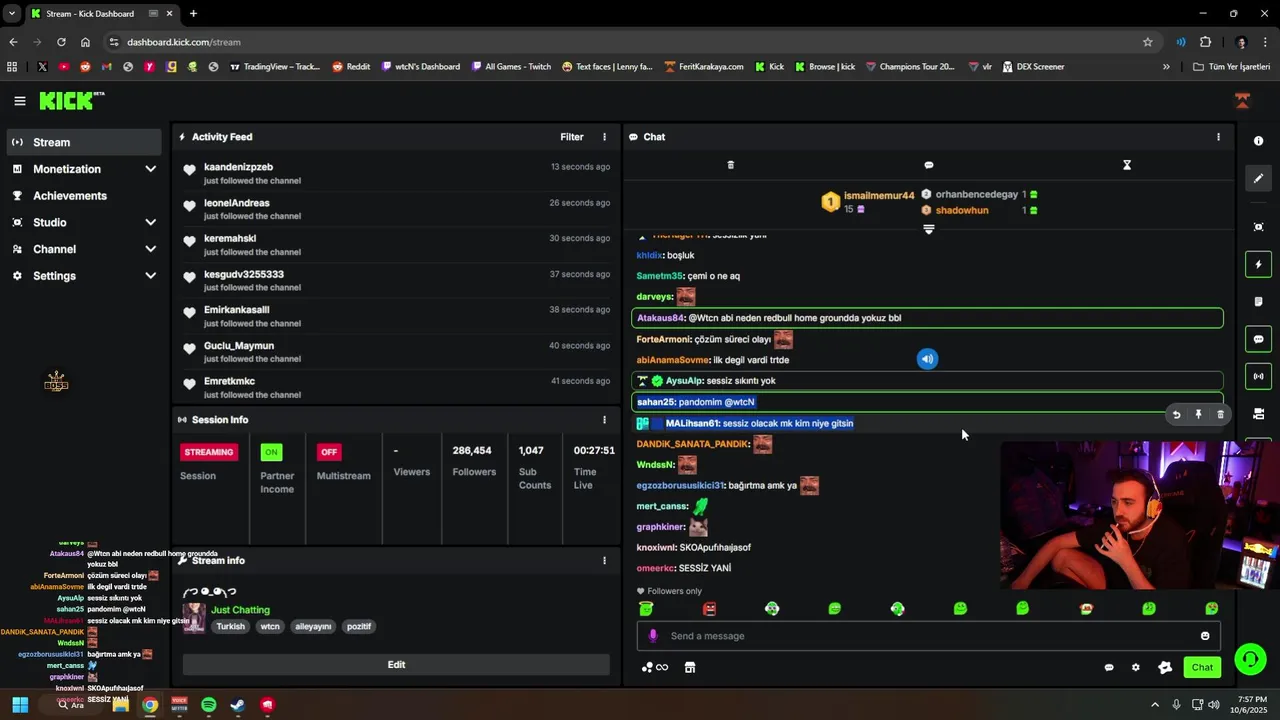Viewport: 1280px width, 720px height.
Task: Click the badge icon left of Chat button
Action: (x=1165, y=668)
